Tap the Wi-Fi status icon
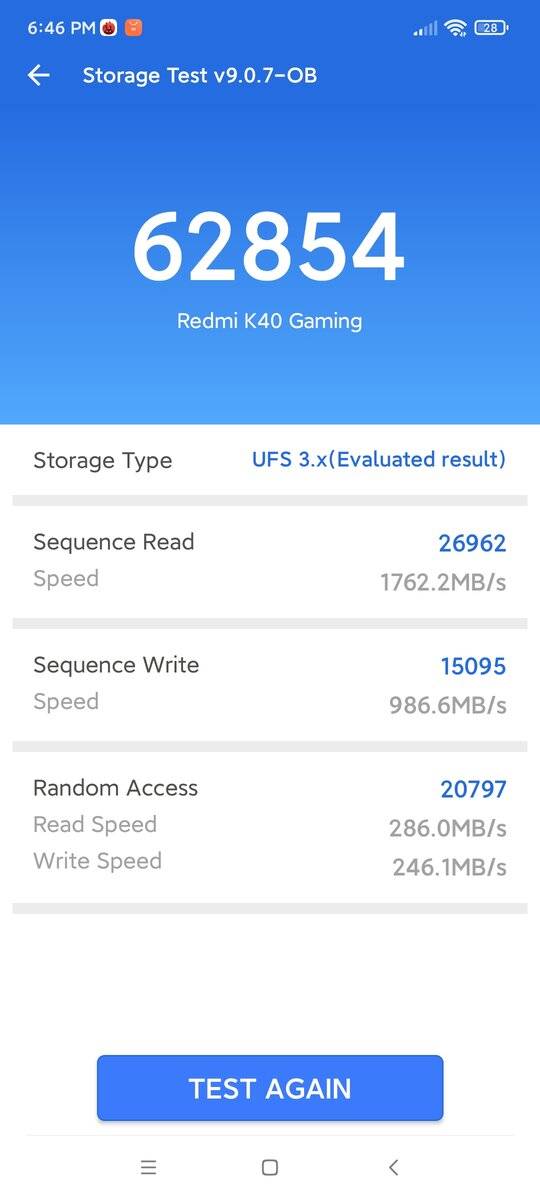This screenshot has height=1200, width=540. click(456, 28)
